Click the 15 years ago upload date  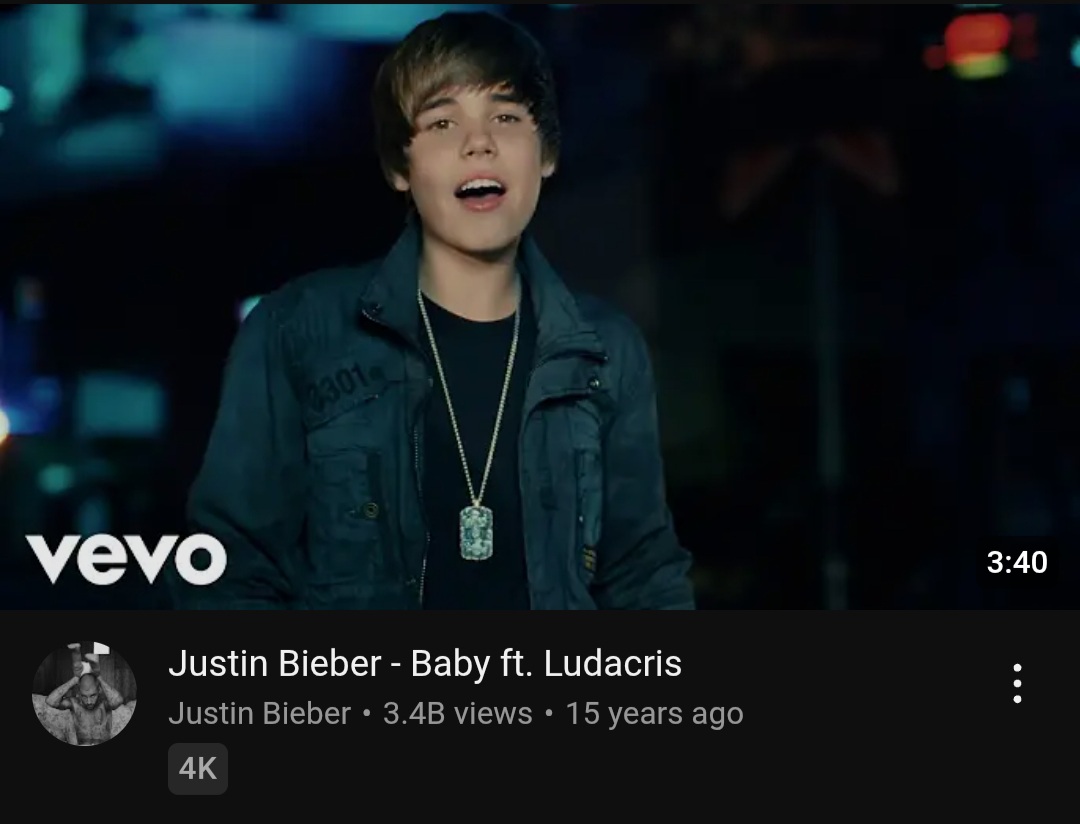[x=654, y=714]
